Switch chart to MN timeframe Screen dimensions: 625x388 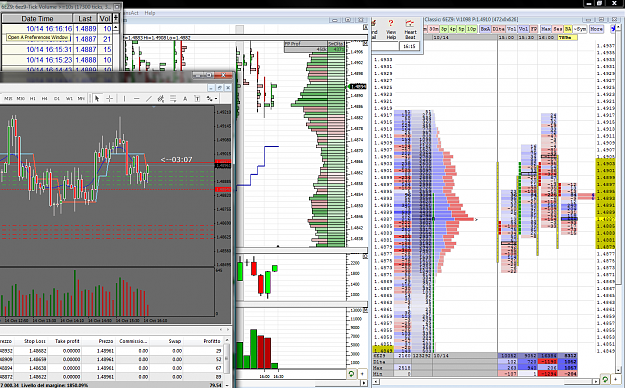click(x=81, y=98)
